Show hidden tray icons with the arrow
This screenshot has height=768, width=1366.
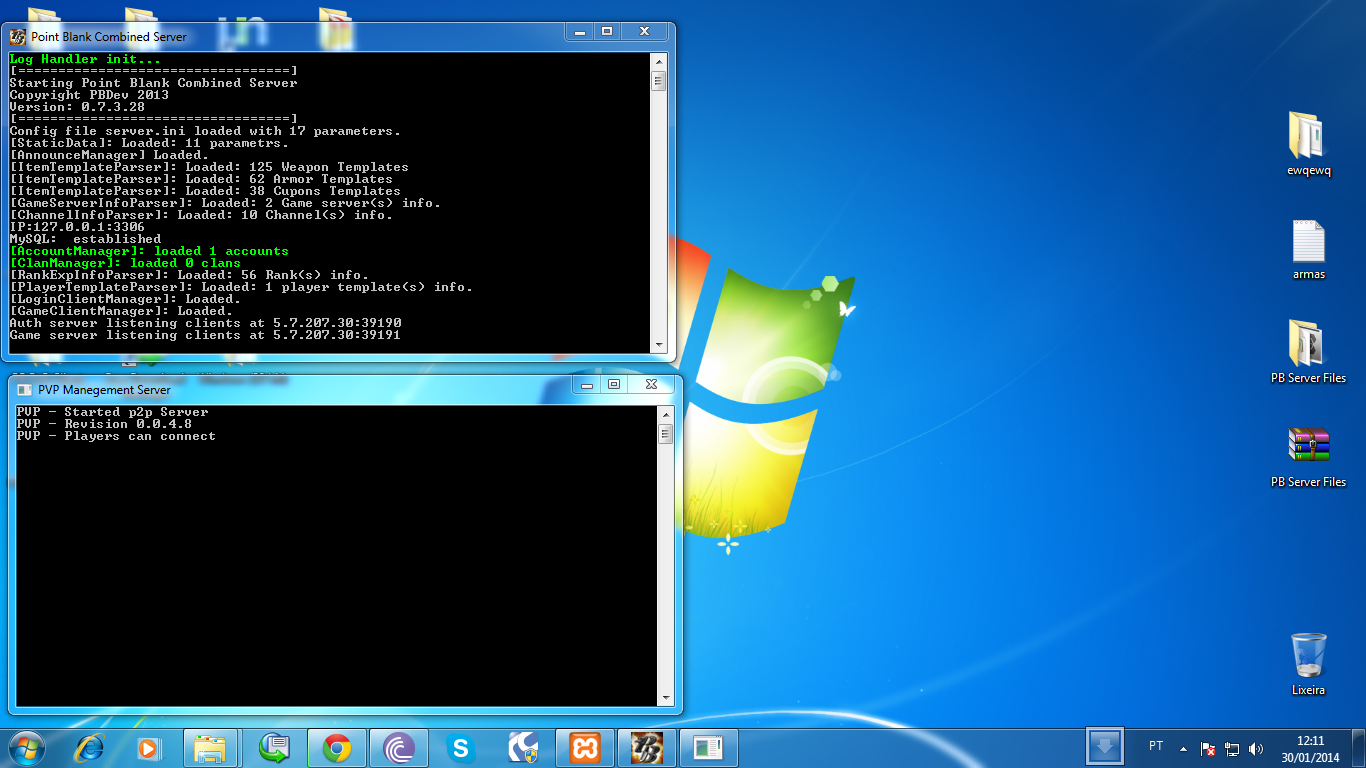click(x=1183, y=749)
